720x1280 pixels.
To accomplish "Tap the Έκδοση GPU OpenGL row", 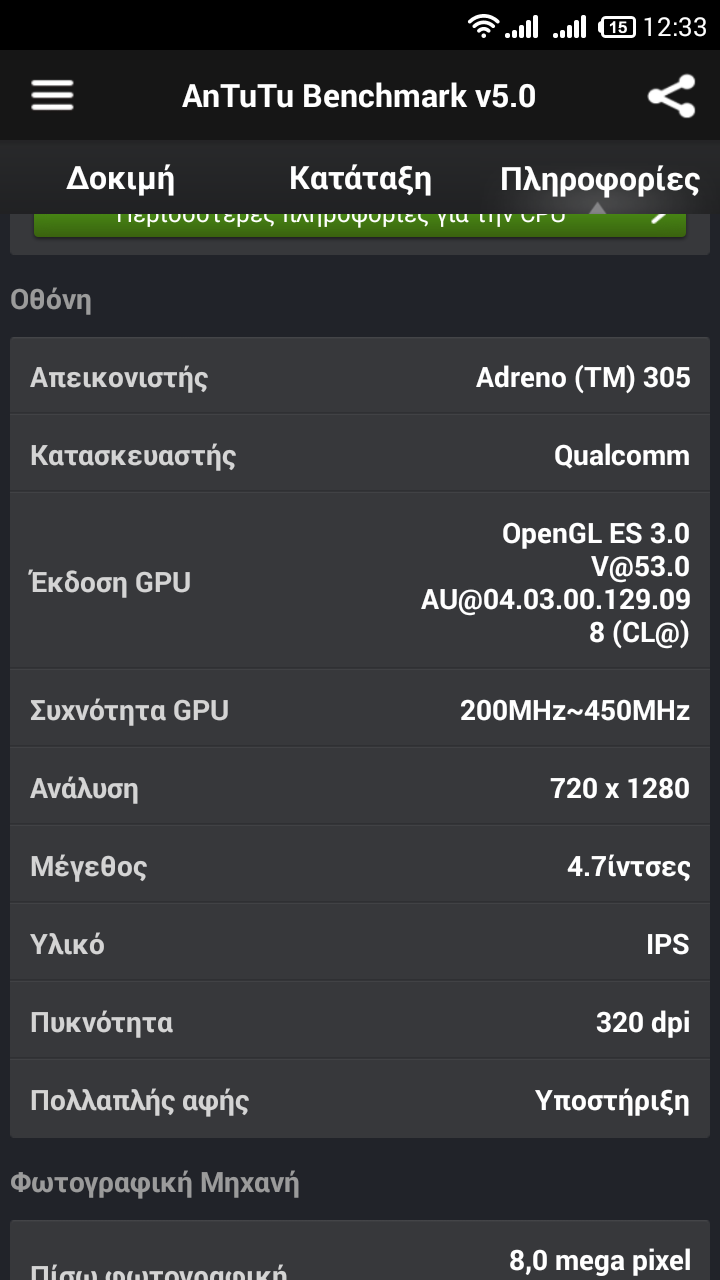I will (360, 581).
